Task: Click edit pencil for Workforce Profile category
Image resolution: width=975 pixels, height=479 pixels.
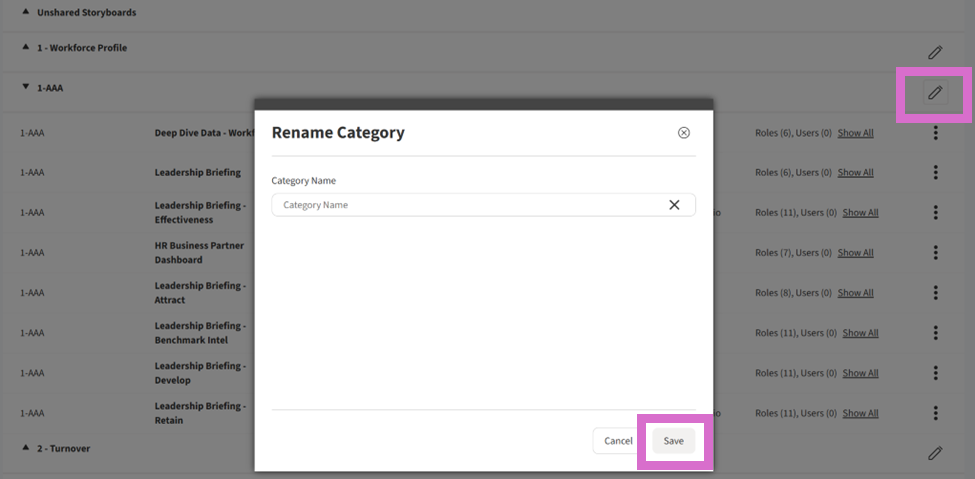Action: pyautogui.click(x=935, y=52)
